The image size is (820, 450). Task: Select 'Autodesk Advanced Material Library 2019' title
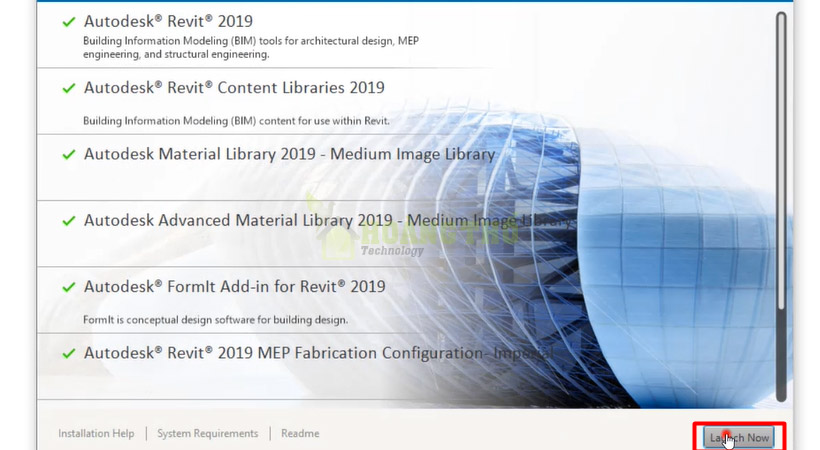(x=329, y=220)
